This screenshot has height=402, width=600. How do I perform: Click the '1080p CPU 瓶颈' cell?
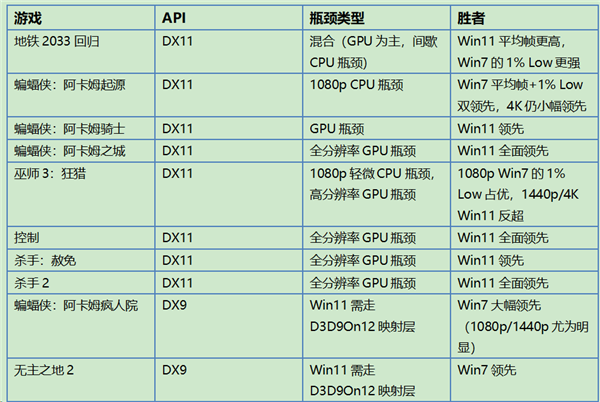click(377, 95)
